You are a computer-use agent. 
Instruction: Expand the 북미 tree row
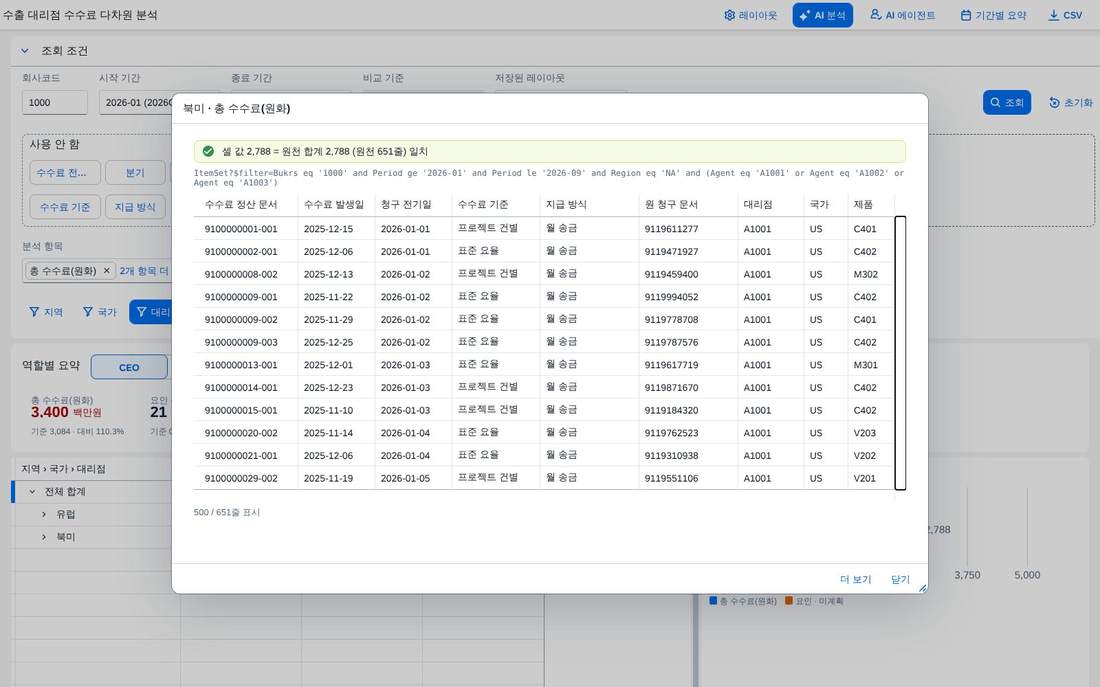(44, 537)
